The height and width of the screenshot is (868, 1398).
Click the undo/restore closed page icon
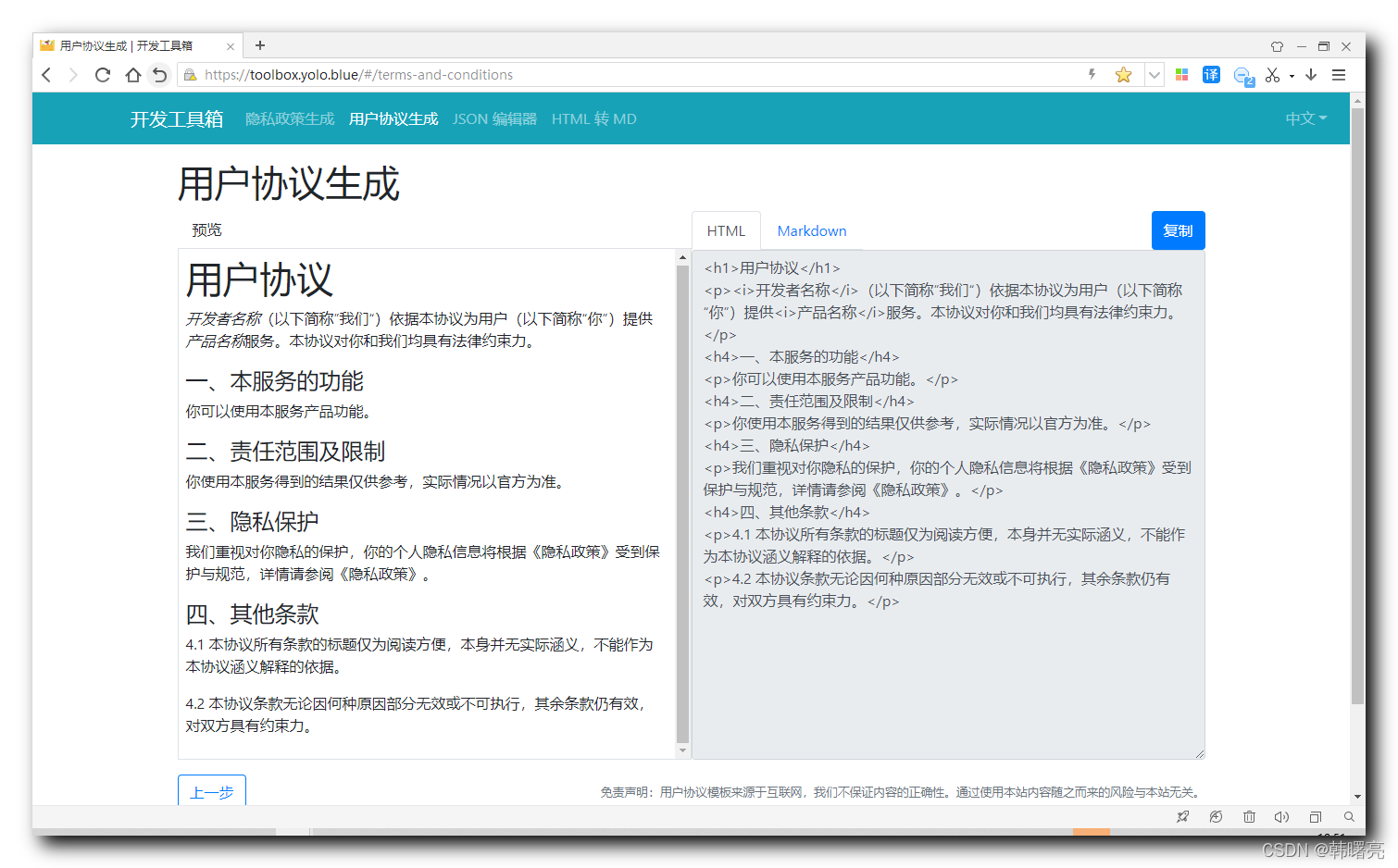click(160, 75)
